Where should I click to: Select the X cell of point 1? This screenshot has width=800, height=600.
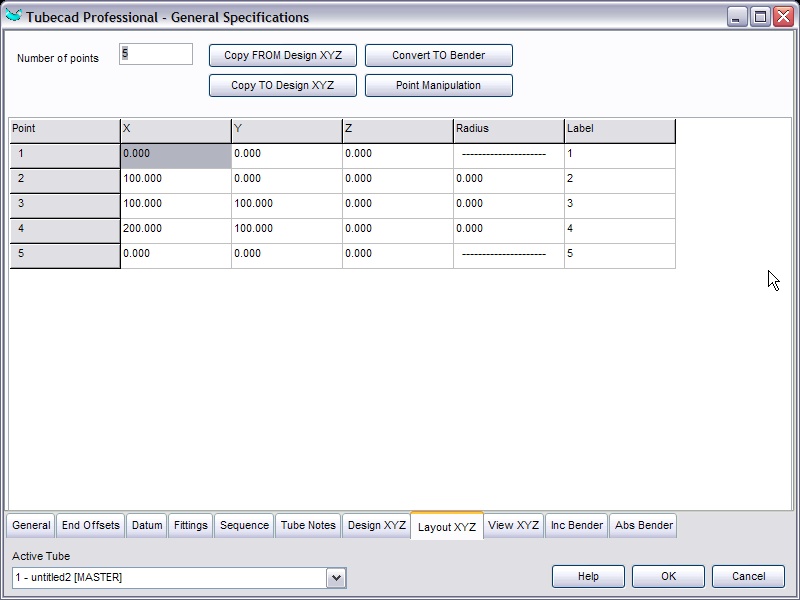[175, 155]
